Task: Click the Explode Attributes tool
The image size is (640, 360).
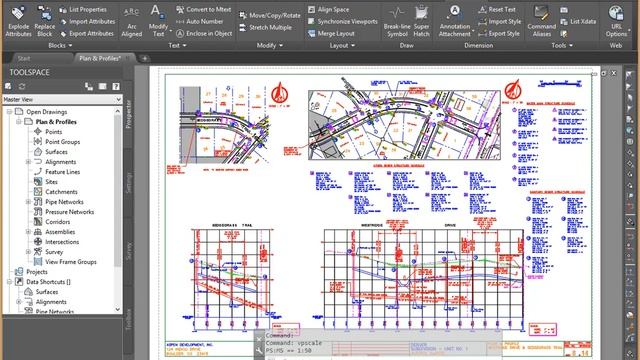Action: [18, 21]
